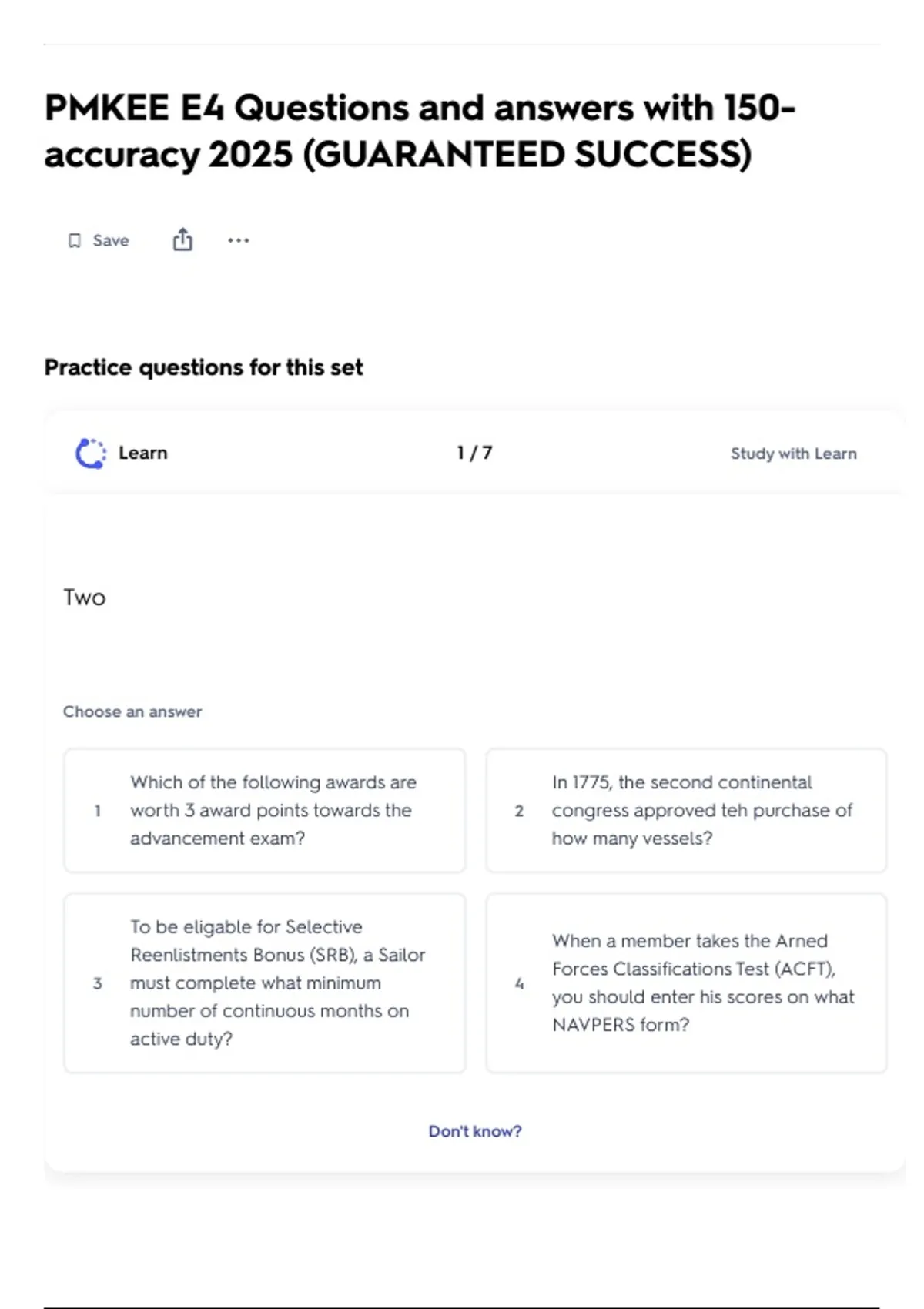Click the share icon beside Save

pos(182,240)
